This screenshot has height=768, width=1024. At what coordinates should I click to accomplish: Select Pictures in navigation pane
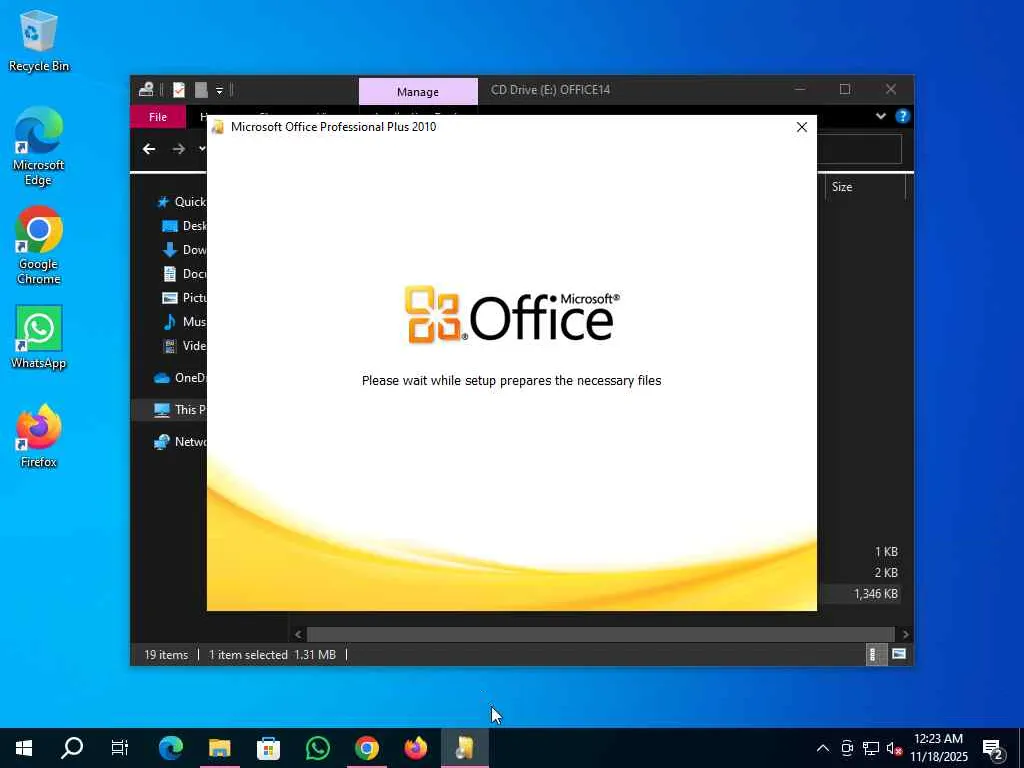(184, 298)
